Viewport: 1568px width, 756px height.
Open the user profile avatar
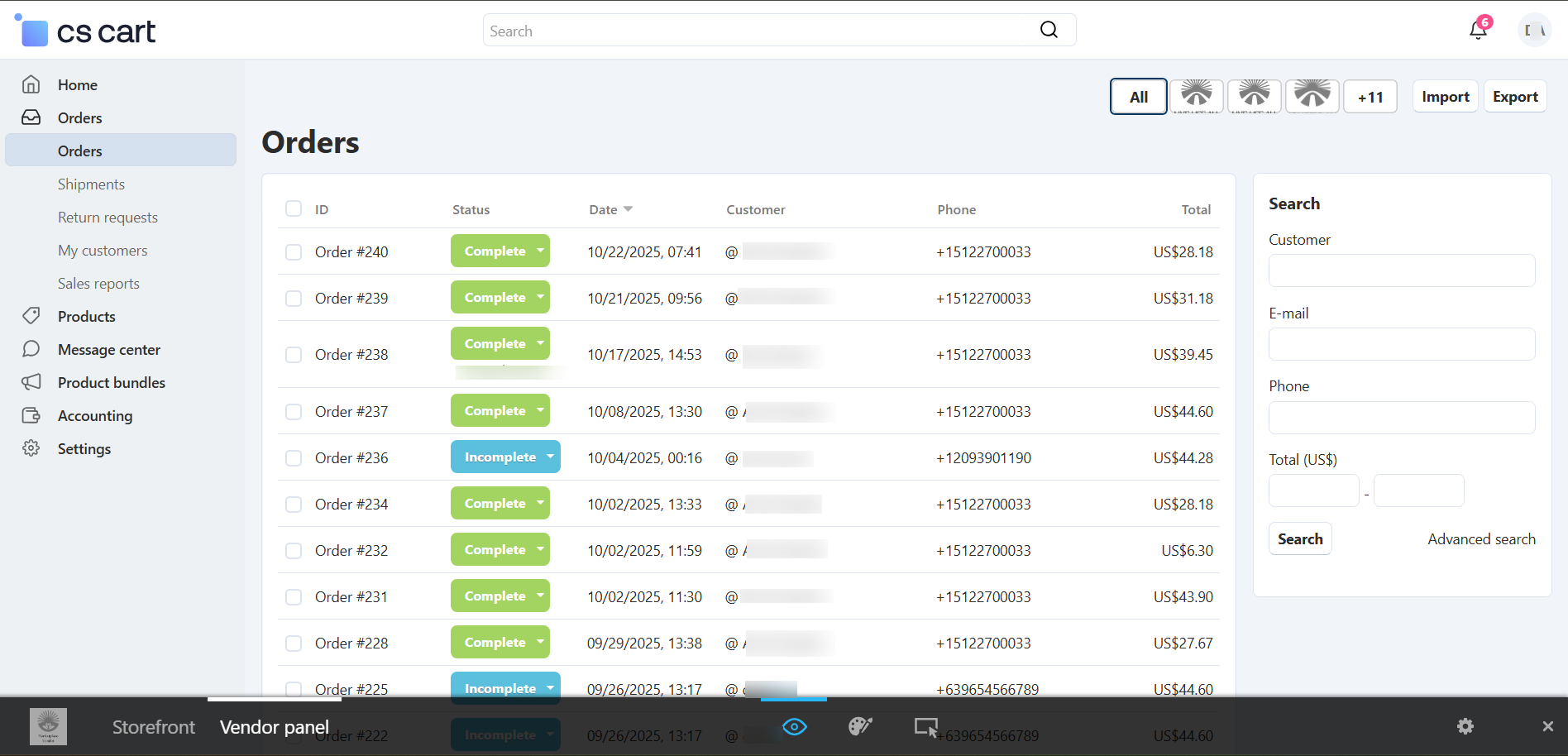click(1534, 31)
